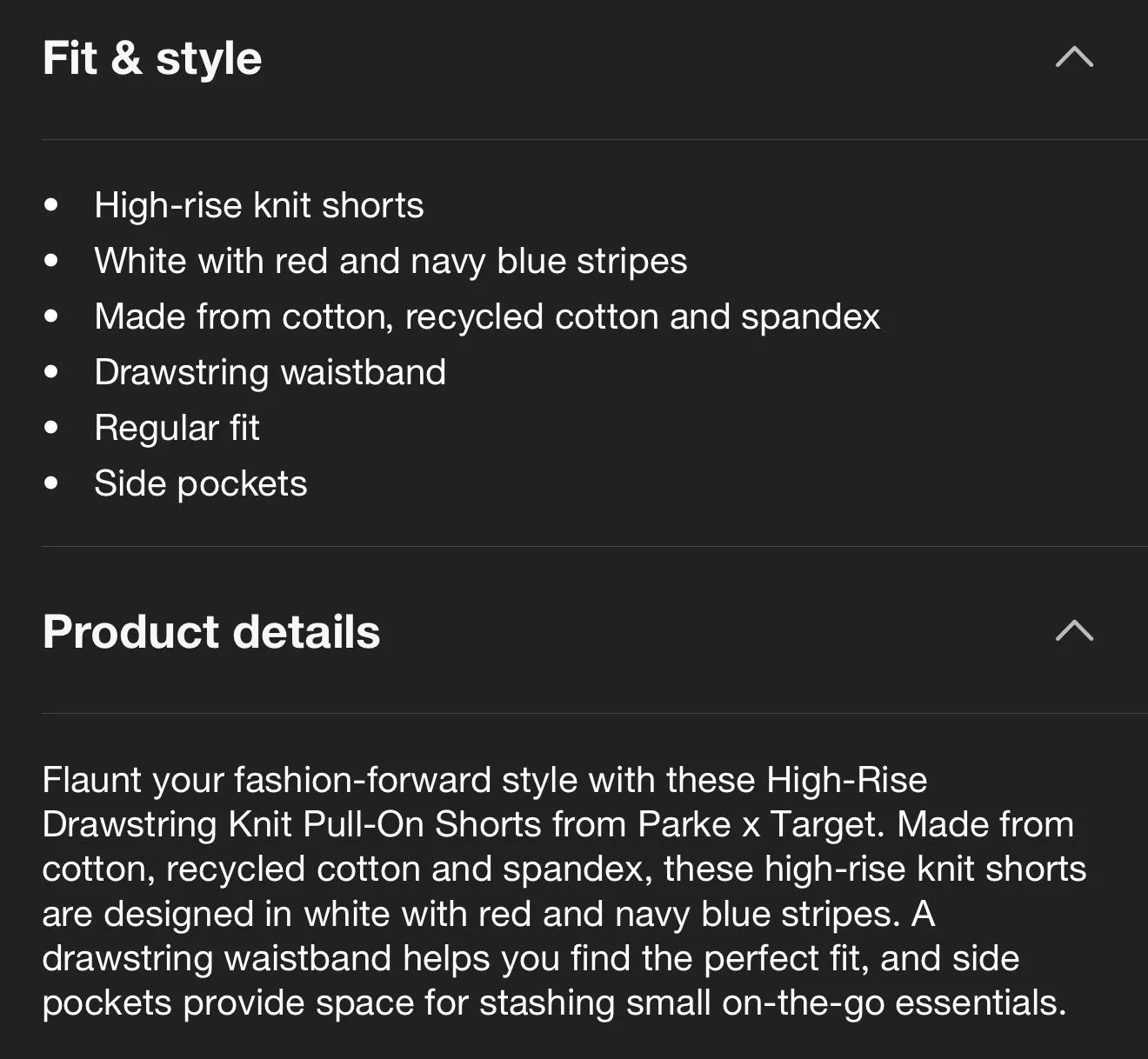
Task: Click the recycled cotton and spandex bullet
Action: pos(487,316)
